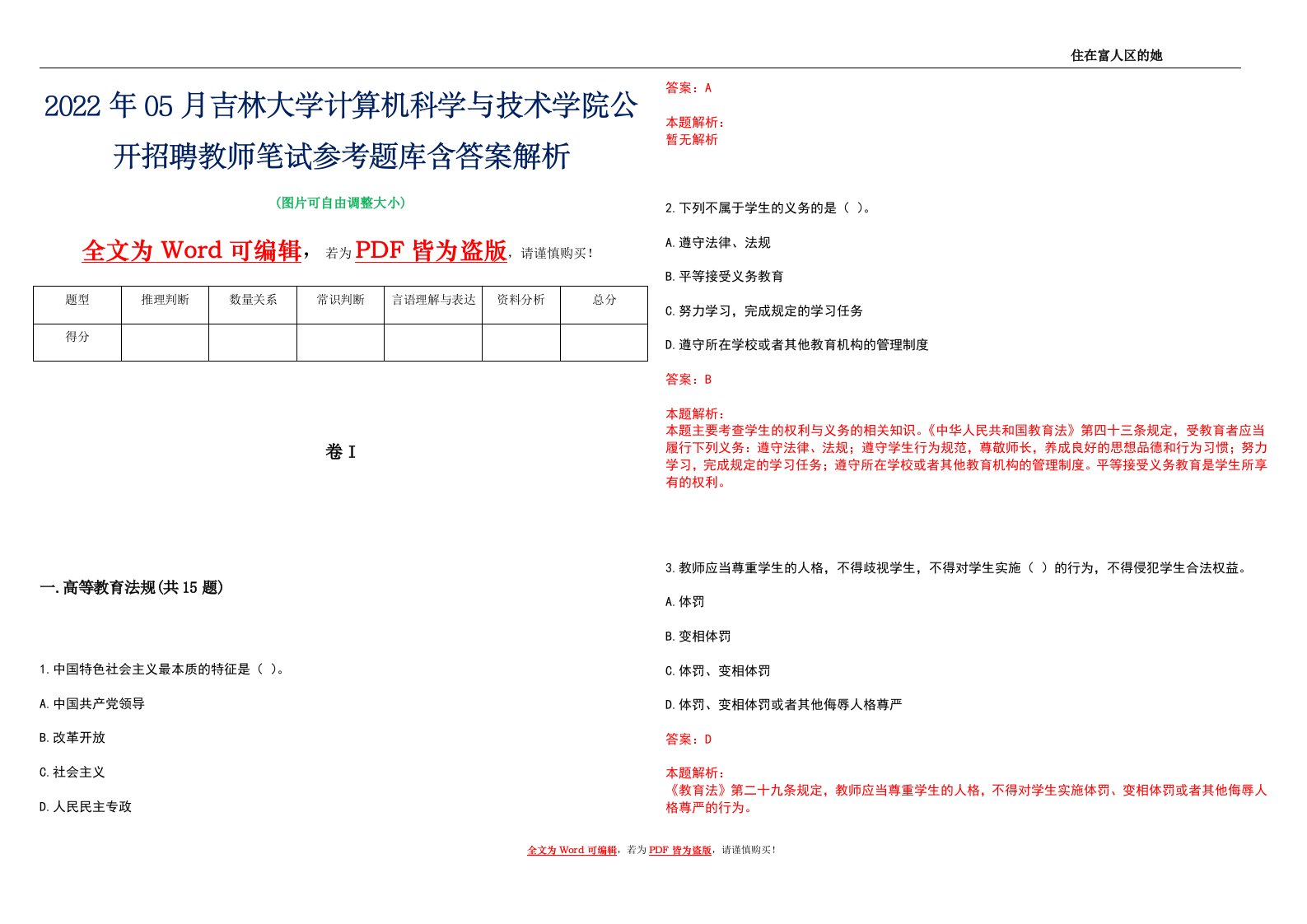Choose option C.社会主义
The width and height of the screenshot is (1307, 924).
point(72,772)
